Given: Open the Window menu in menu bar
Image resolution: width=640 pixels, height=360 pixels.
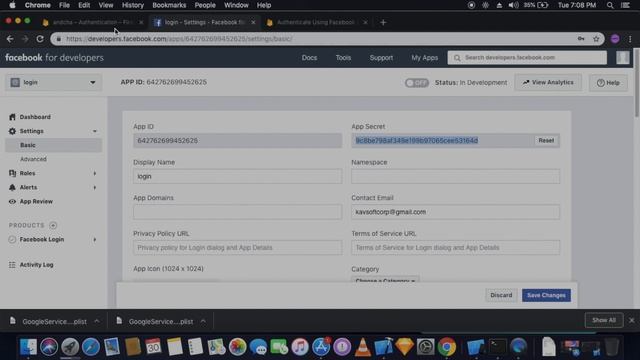Looking at the screenshot, I should 236,5.
